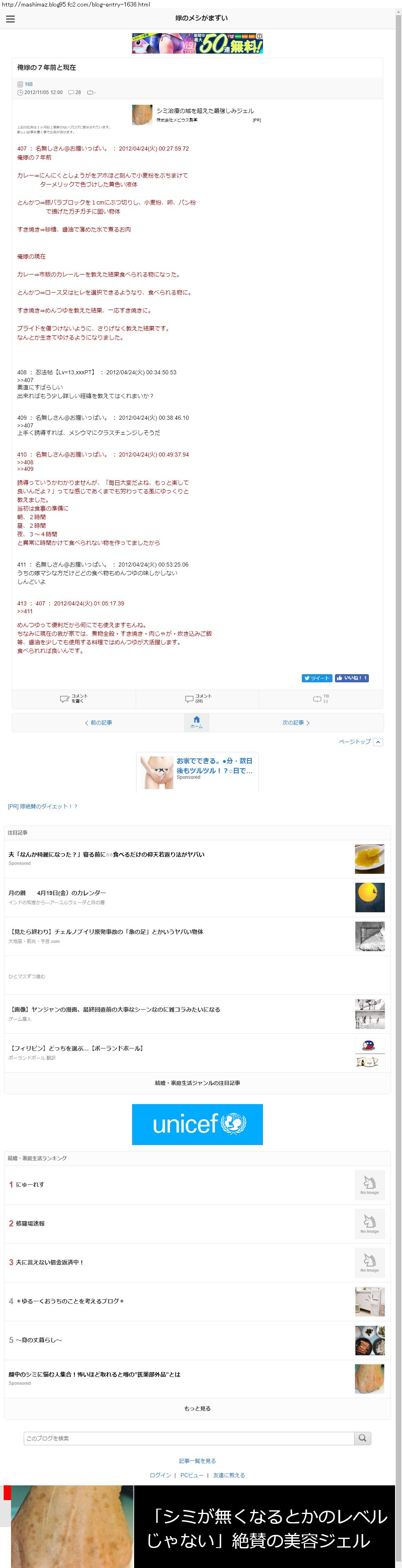Click the write comment speech bubble icon
This screenshot has height=1568, width=402.
[x=65, y=700]
